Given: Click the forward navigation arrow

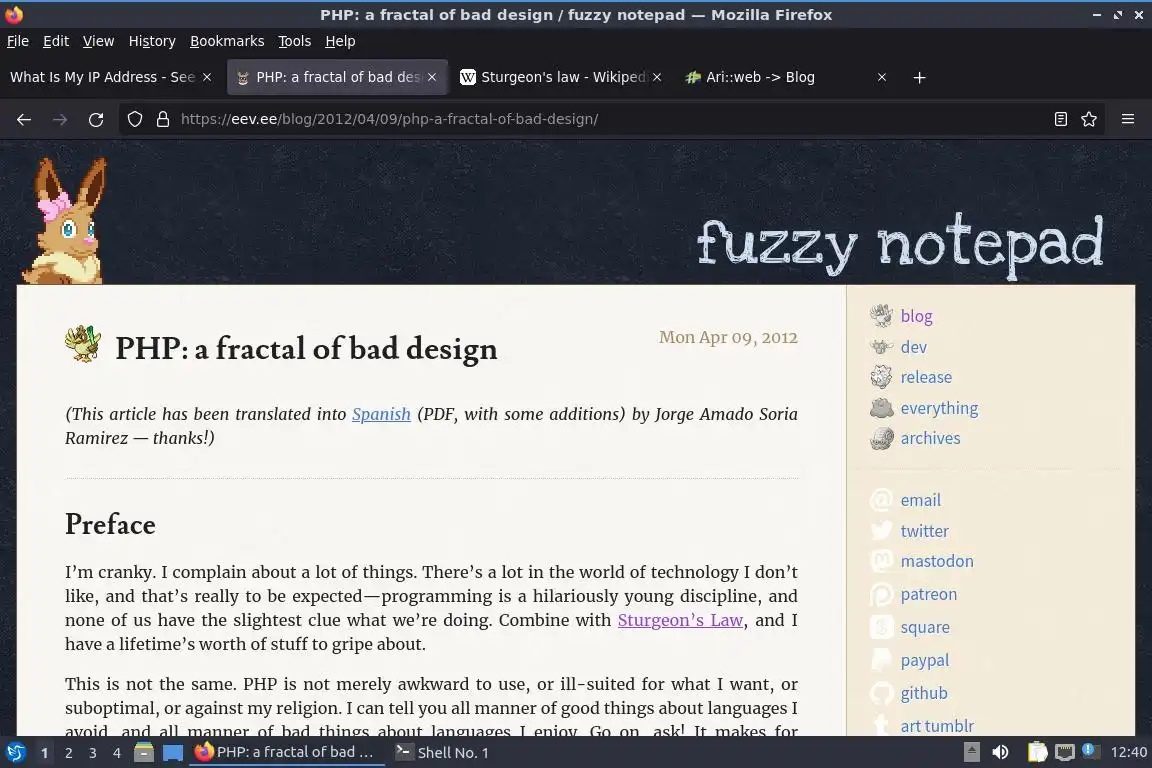Looking at the screenshot, I should click(x=60, y=119).
